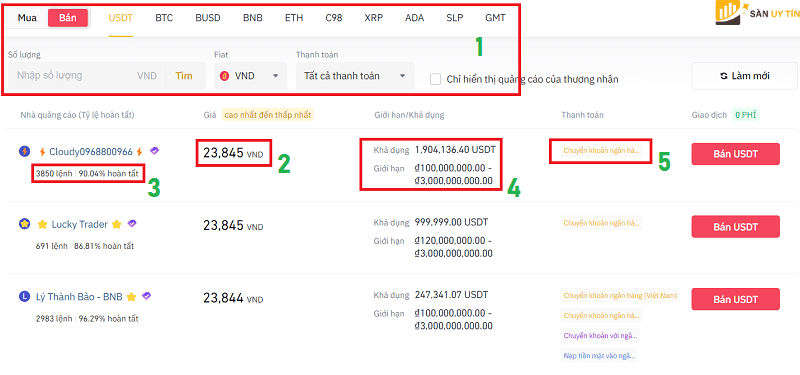This screenshot has height=375, width=800.
Task: Open Lucky Trader advertiser profile
Action: point(80,224)
